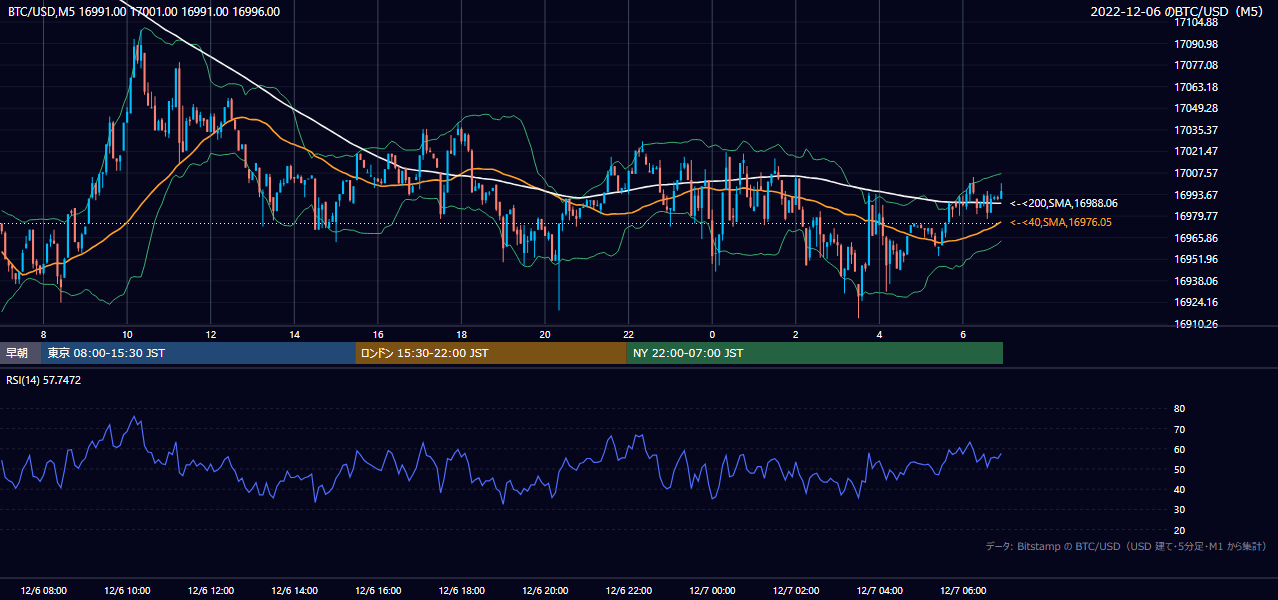1278x600 pixels.
Task: Click the NY 22:00-07:00 JST session bar
Action: [814, 353]
